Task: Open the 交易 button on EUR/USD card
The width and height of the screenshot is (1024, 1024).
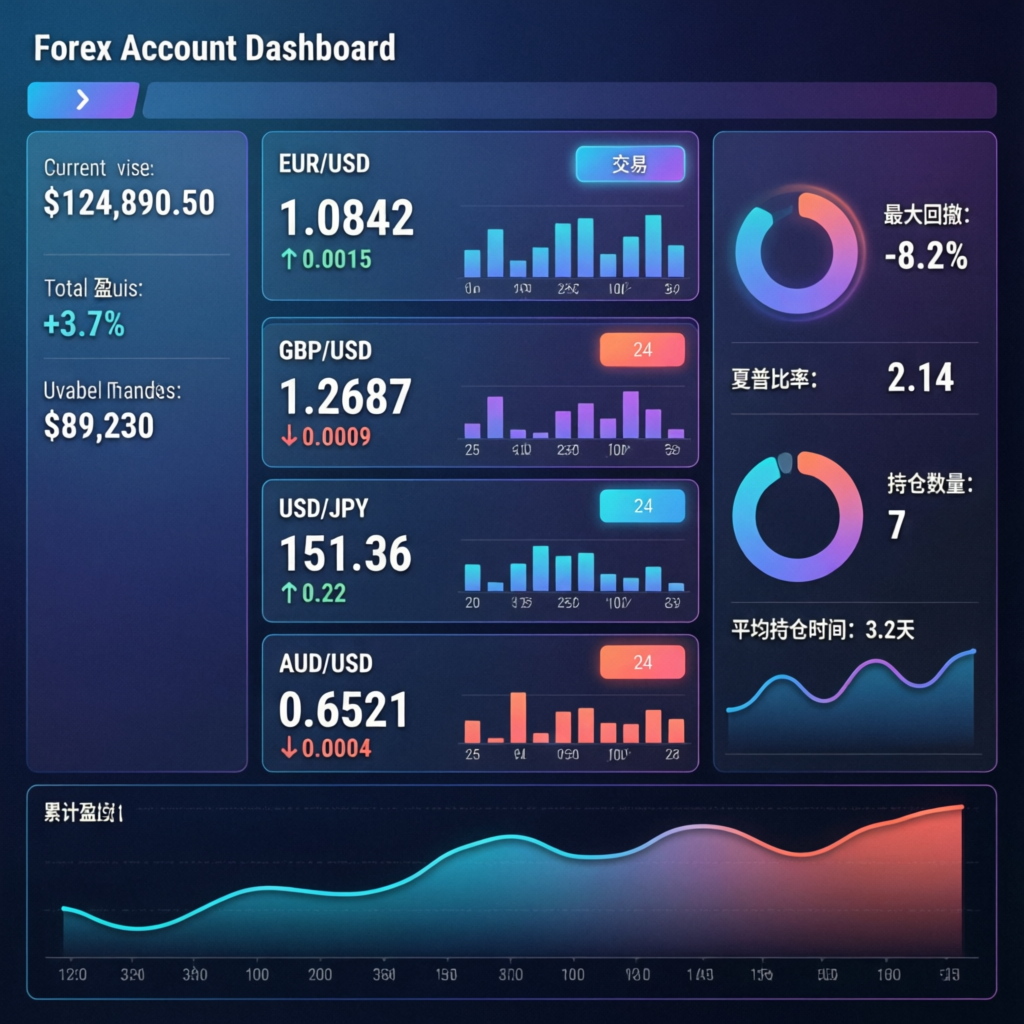Action: 630,164
